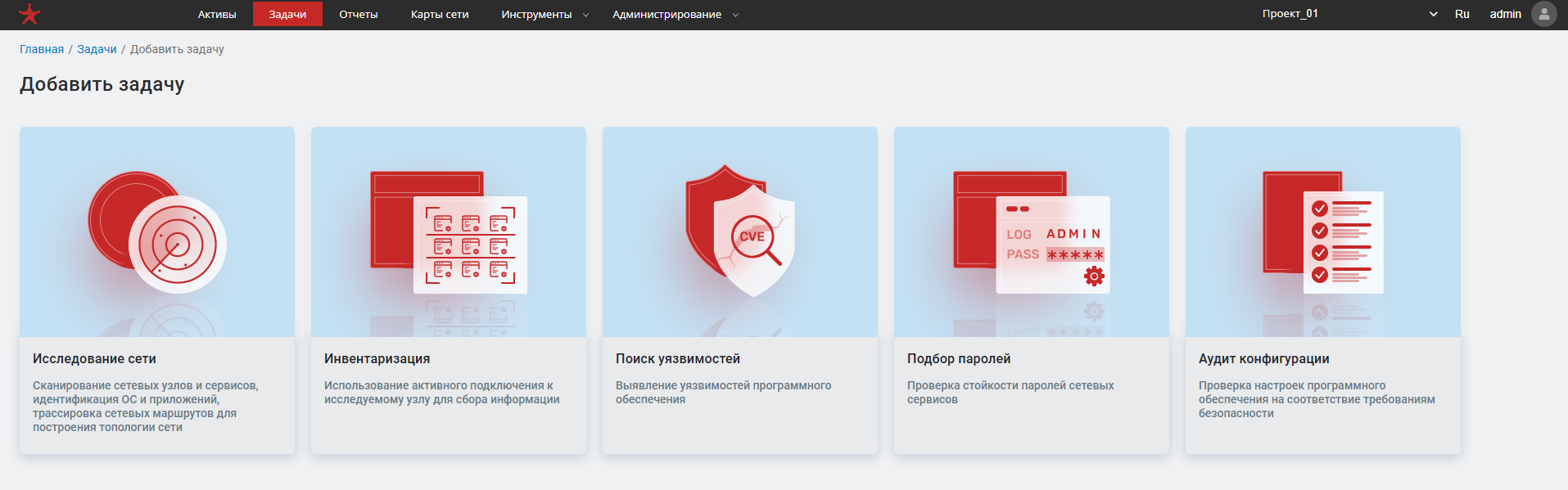Viewport: 1568px width, 490px height.
Task: Click the 'Проверка стойкости паролей' description
Action: click(1010, 392)
